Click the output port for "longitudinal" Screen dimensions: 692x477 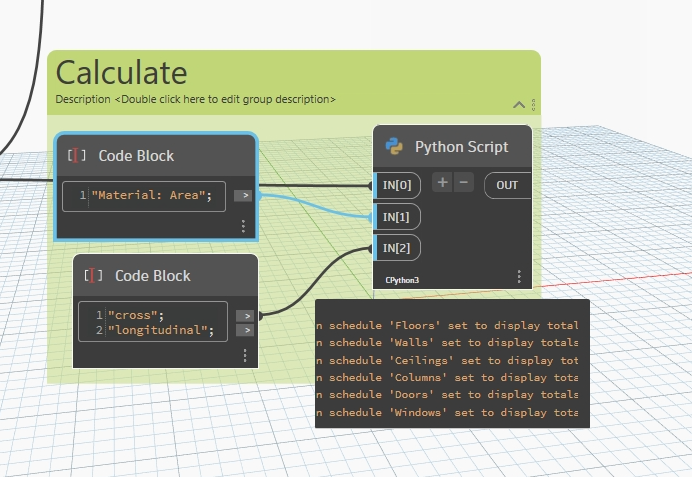tap(245, 330)
